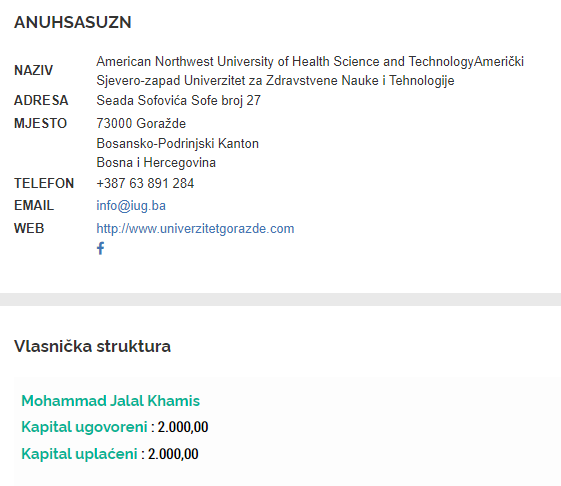Click the ANUHSASUZN heading
Image resolution: width=561 pixels, height=486 pixels.
73,22
